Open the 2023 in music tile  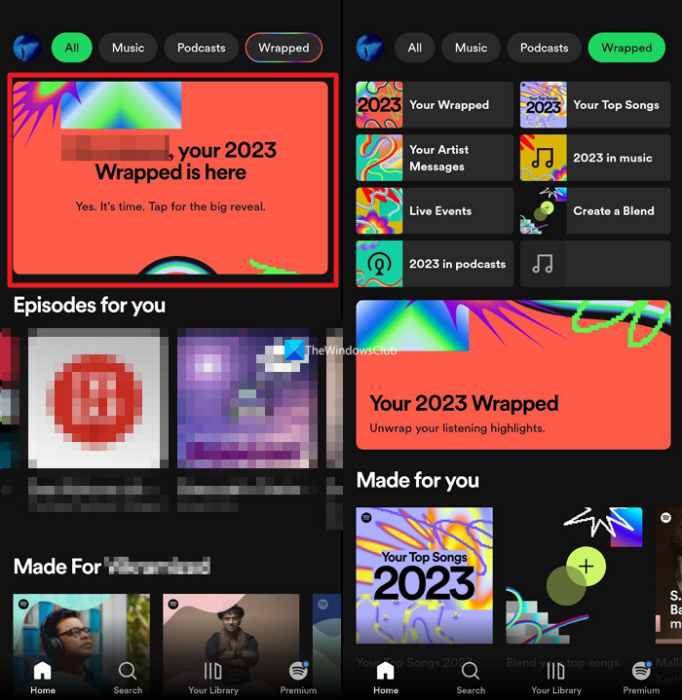pyautogui.click(x=595, y=158)
